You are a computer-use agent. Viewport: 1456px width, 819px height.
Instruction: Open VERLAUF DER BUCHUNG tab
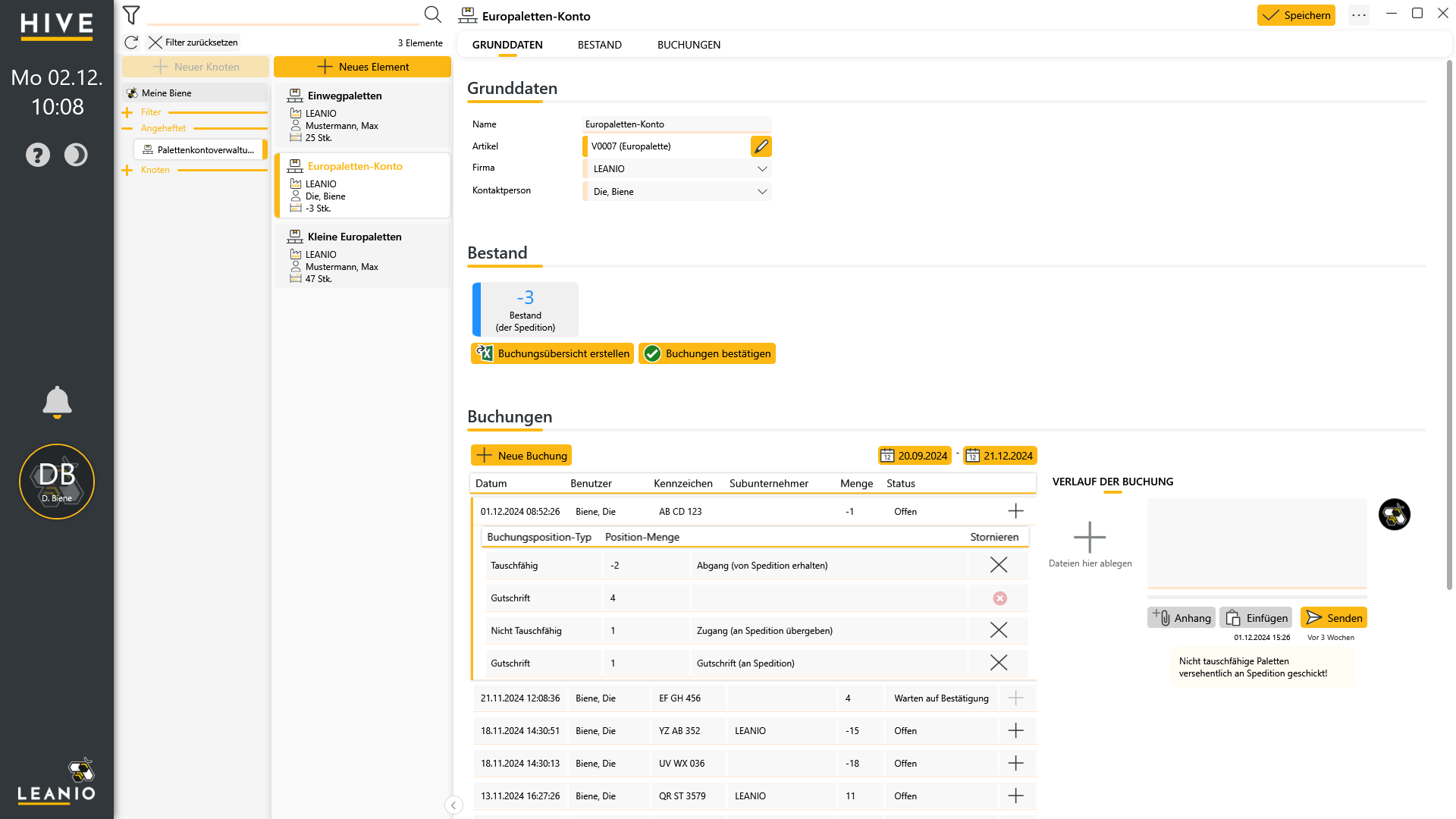(1112, 482)
